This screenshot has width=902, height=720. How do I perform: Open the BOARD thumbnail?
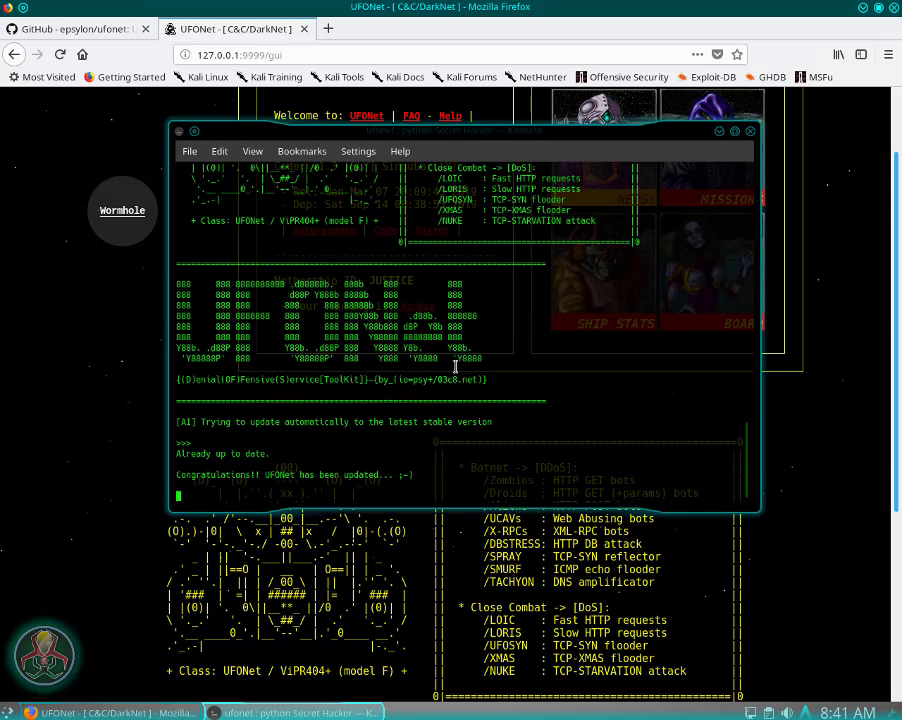point(711,273)
